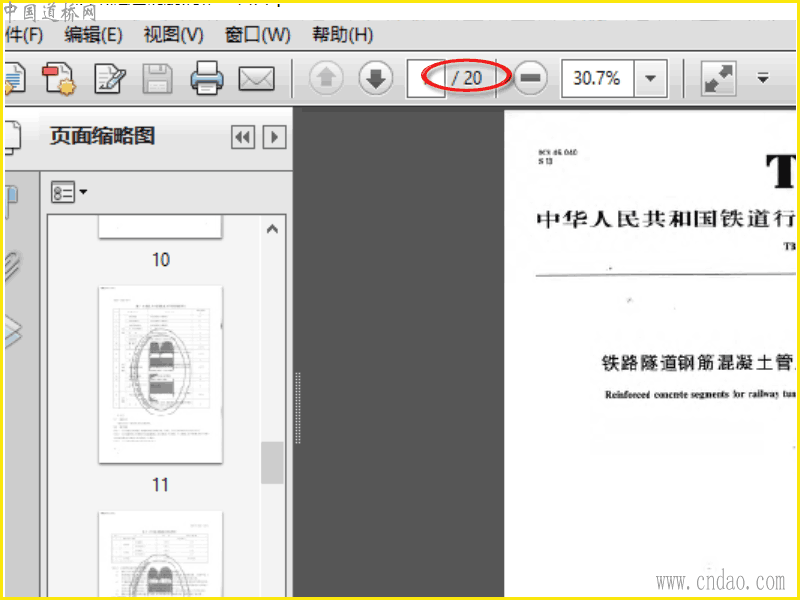Click the page label 10
Image resolution: width=800 pixels, height=600 pixels.
[161, 260]
